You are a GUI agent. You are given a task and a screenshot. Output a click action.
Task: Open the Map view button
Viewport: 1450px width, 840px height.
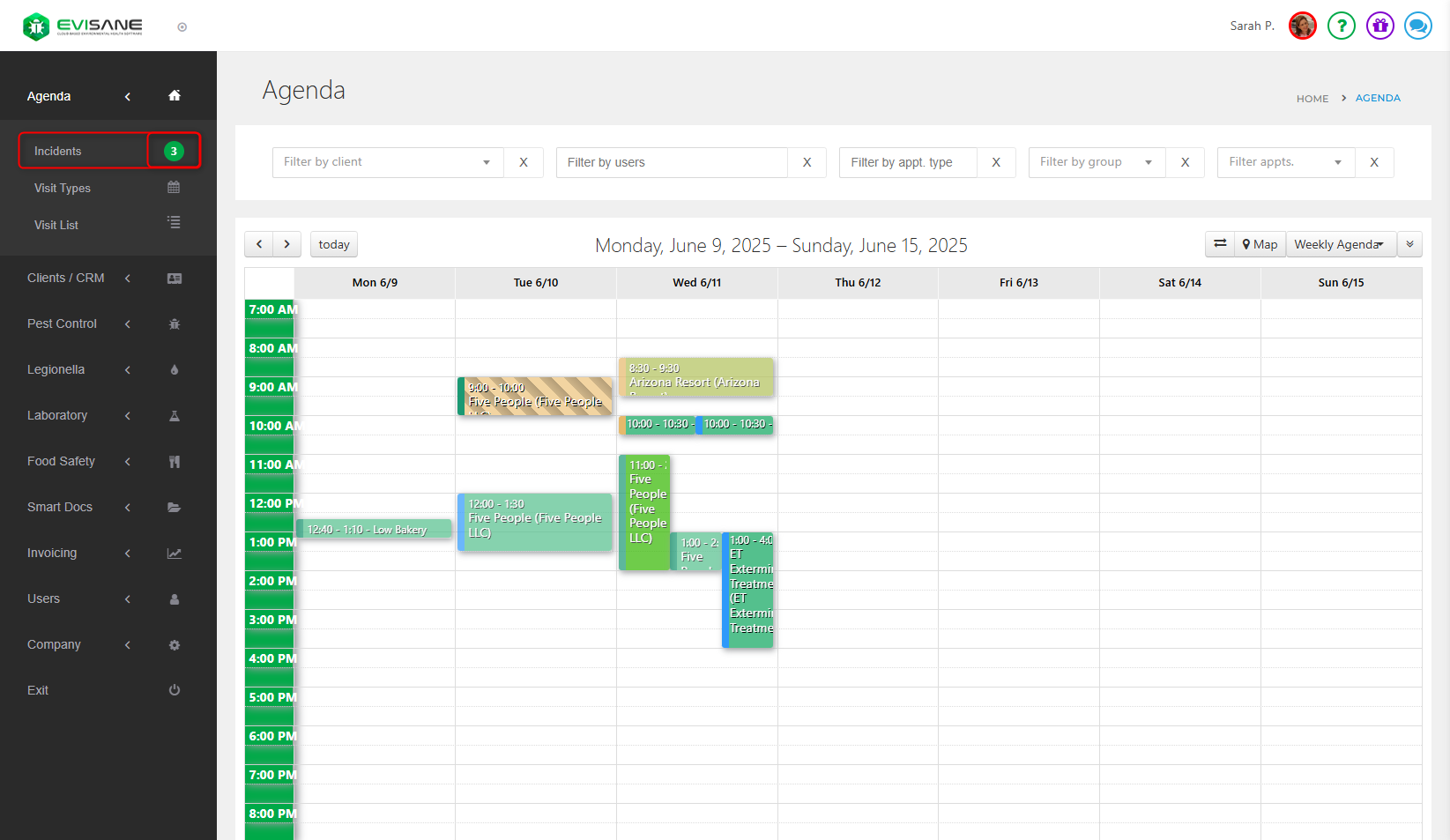pos(1260,244)
